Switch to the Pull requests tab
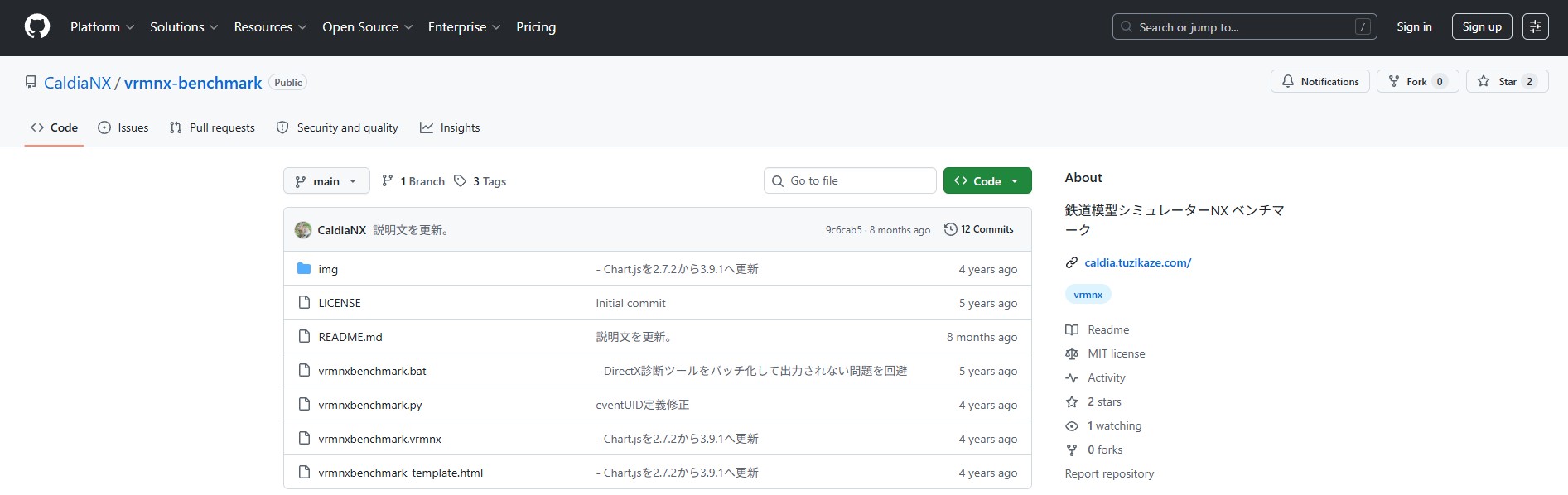This screenshot has width=1568, height=495. pyautogui.click(x=212, y=127)
